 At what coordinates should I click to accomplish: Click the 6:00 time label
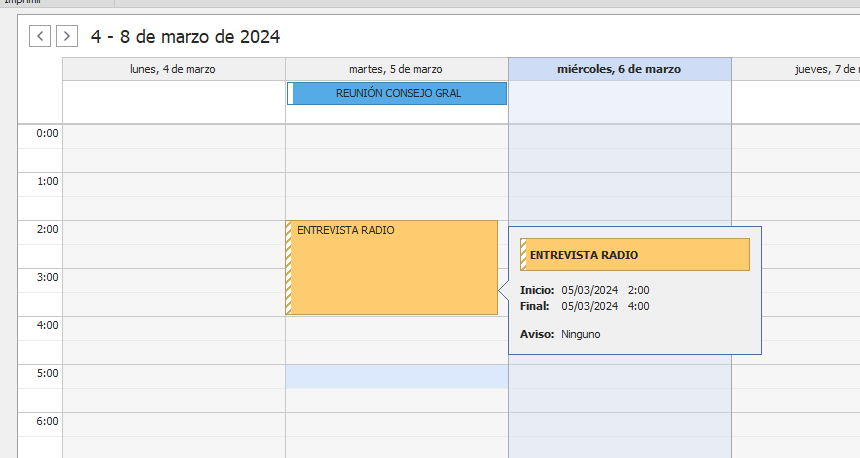click(x=47, y=421)
